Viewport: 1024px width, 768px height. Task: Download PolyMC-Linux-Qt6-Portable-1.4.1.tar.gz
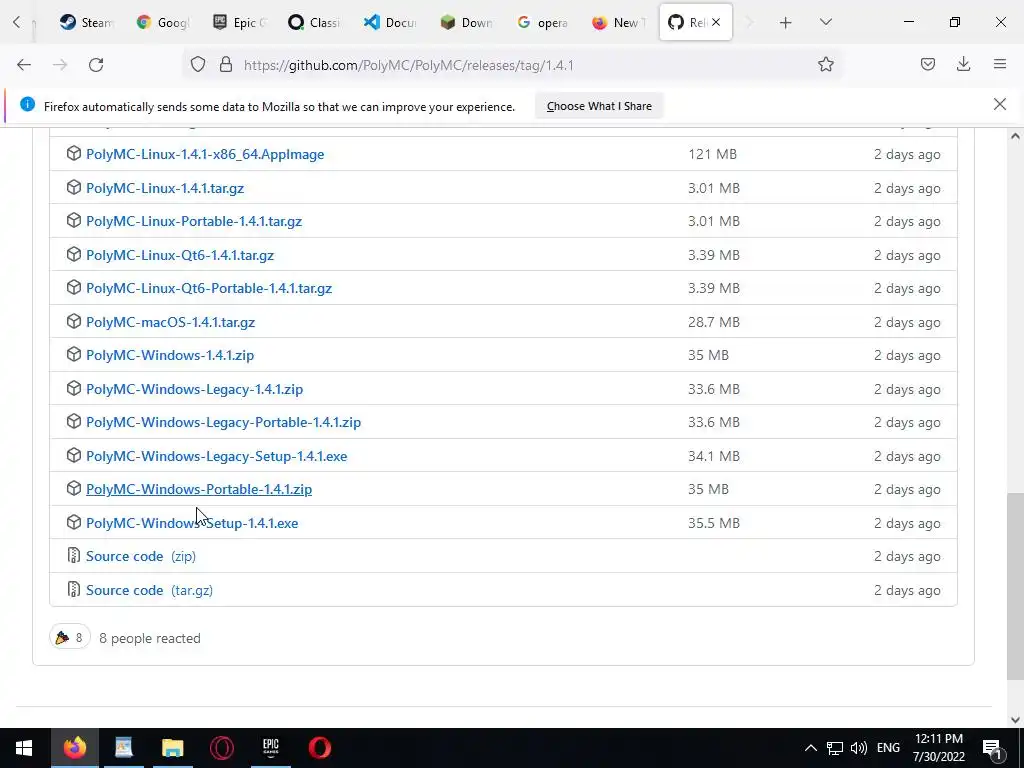tap(209, 288)
